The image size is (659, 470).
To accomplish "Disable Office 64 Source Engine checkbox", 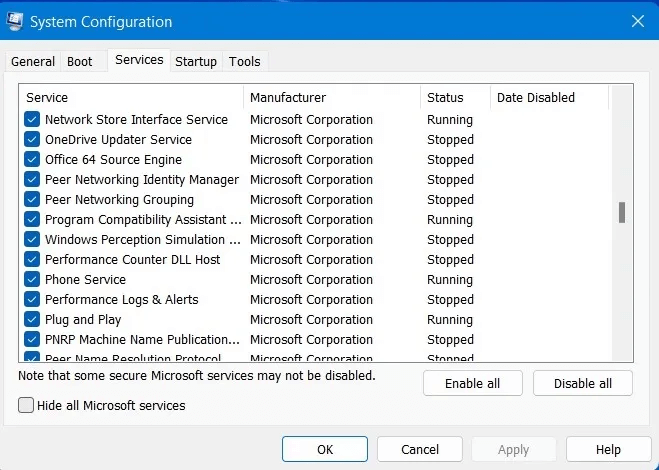I will click(x=32, y=160).
